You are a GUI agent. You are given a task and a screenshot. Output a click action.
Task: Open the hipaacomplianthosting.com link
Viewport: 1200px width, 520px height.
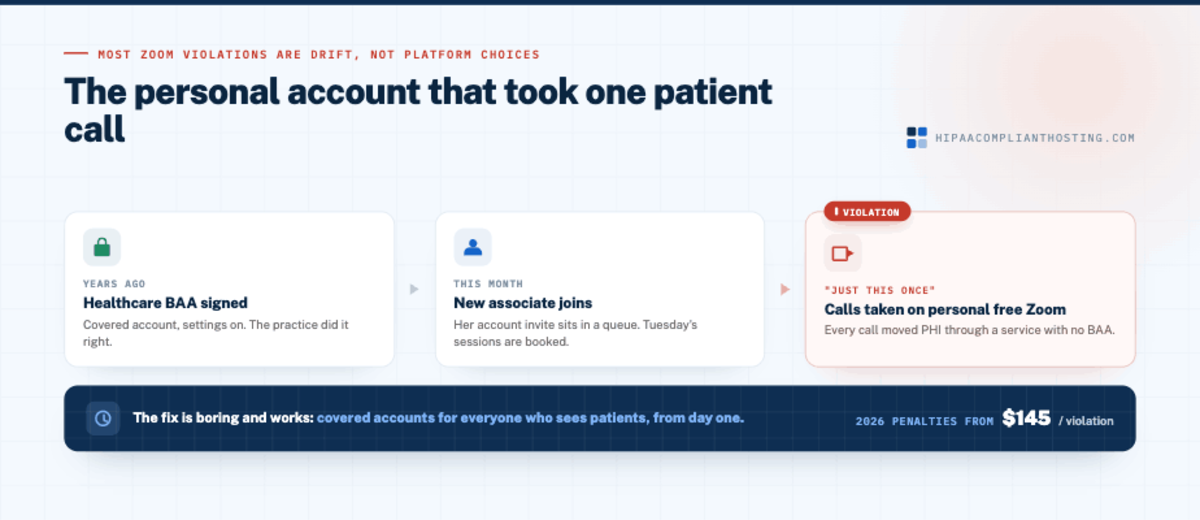tap(1035, 138)
